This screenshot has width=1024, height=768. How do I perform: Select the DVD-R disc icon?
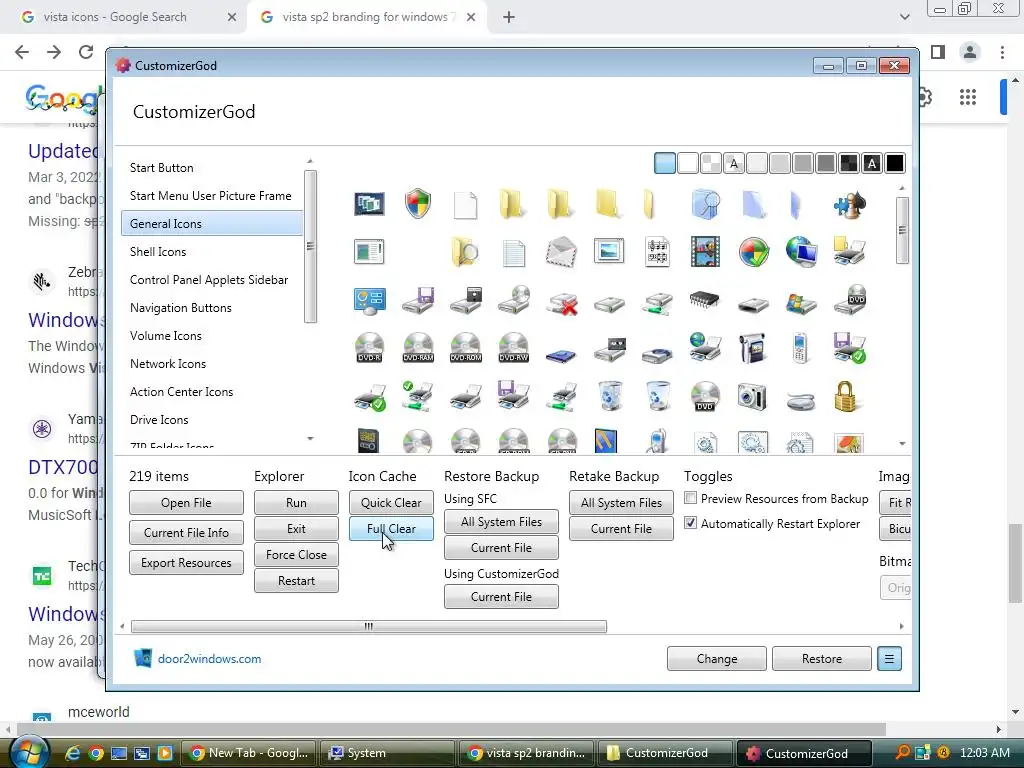click(369, 347)
